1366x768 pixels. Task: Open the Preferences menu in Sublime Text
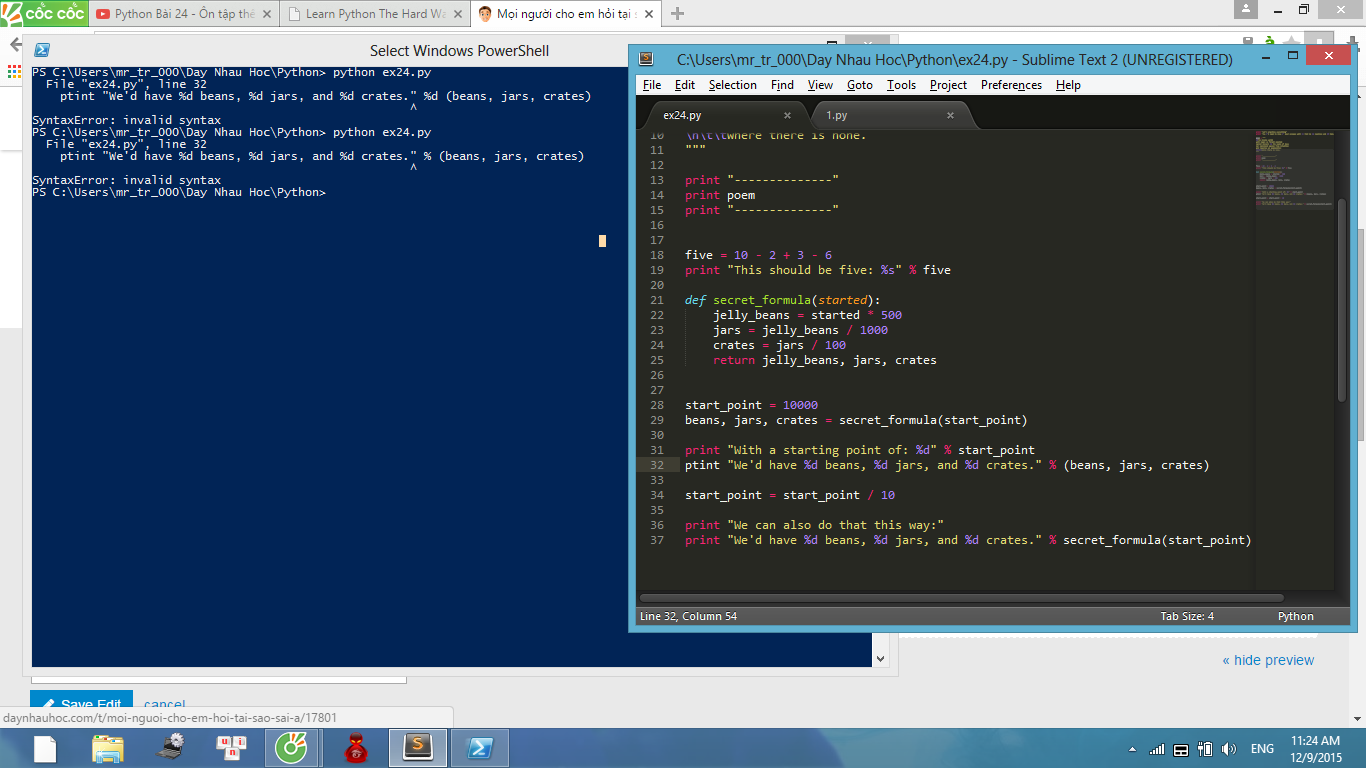click(1011, 85)
